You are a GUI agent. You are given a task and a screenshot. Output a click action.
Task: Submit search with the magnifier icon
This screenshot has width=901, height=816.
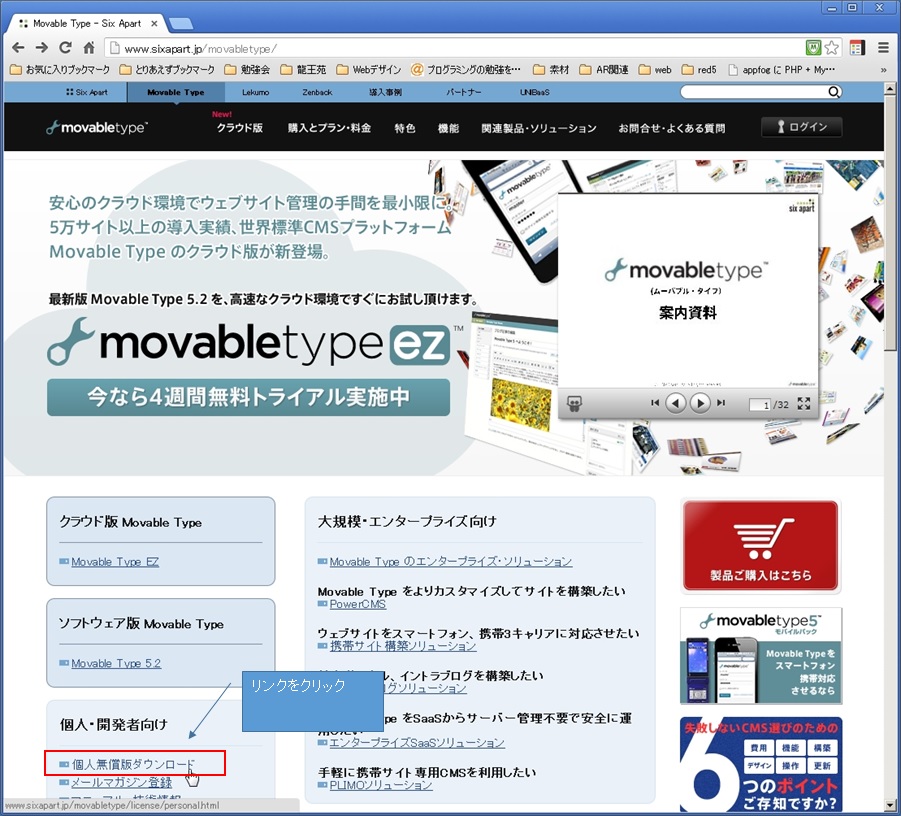(834, 92)
